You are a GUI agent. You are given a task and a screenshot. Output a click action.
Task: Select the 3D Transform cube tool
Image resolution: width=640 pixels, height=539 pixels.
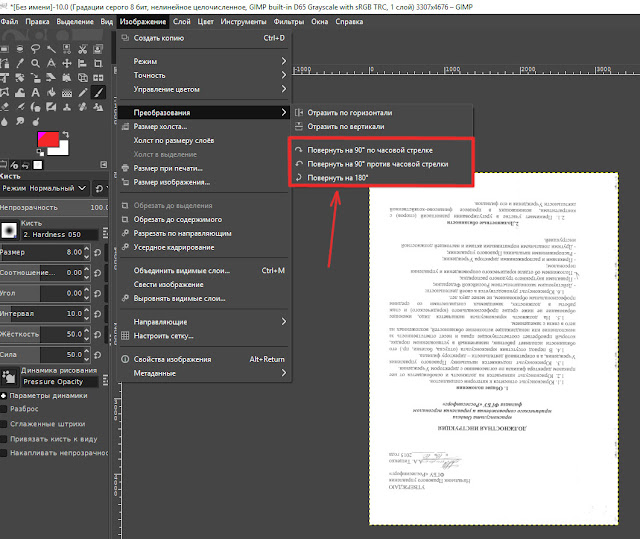click(82, 78)
